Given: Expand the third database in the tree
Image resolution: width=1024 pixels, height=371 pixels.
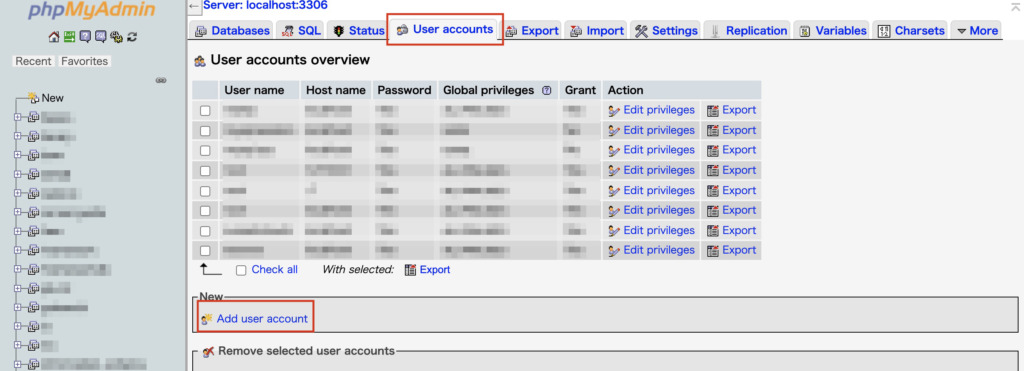Looking at the screenshot, I should [x=18, y=155].
